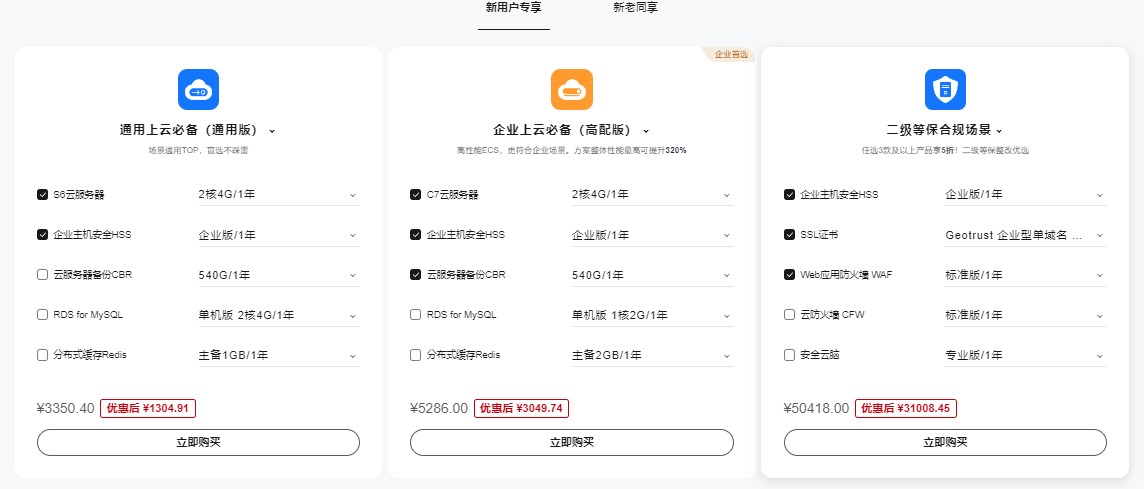Click the 优惠后 ¥31008.45 price tag
The width and height of the screenshot is (1144, 489).
click(x=905, y=409)
